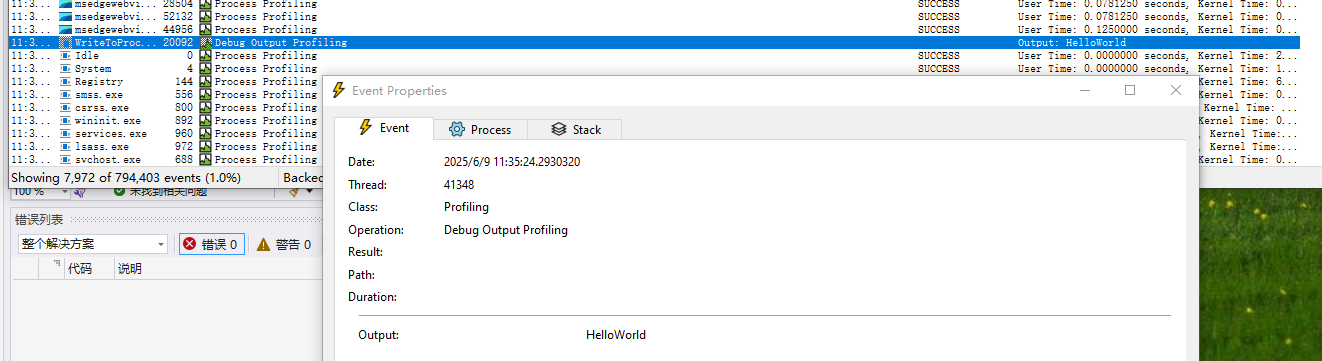Click the 说明 column header in error list
1322x361 pixels.
tap(129, 269)
